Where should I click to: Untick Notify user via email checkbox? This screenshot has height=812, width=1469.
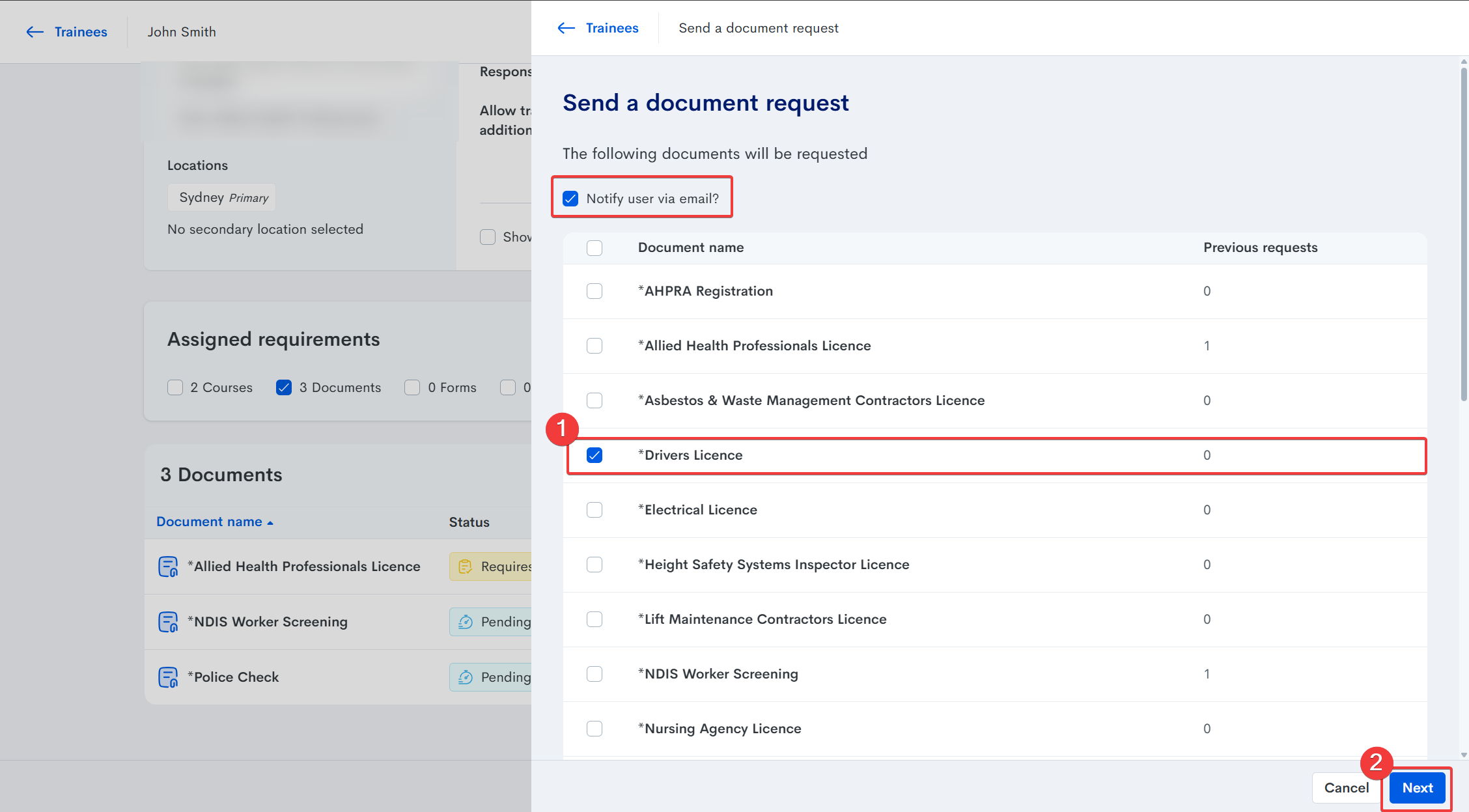(x=570, y=199)
